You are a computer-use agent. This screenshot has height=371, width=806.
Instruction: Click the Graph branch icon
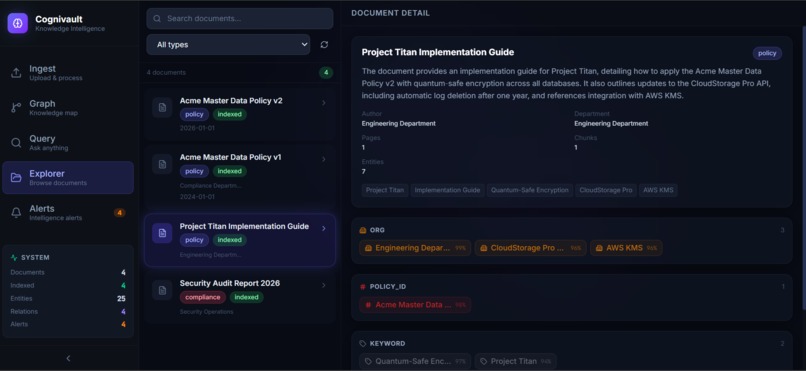click(16, 108)
